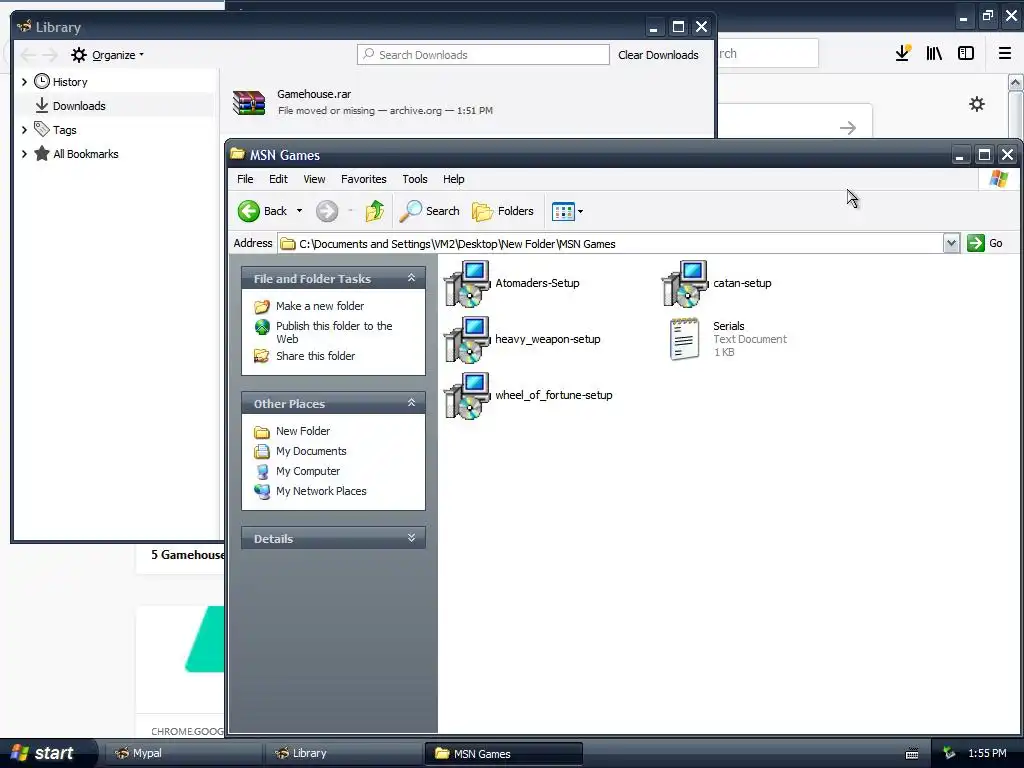Expand the Details panel
1024x768 pixels.
(411, 538)
